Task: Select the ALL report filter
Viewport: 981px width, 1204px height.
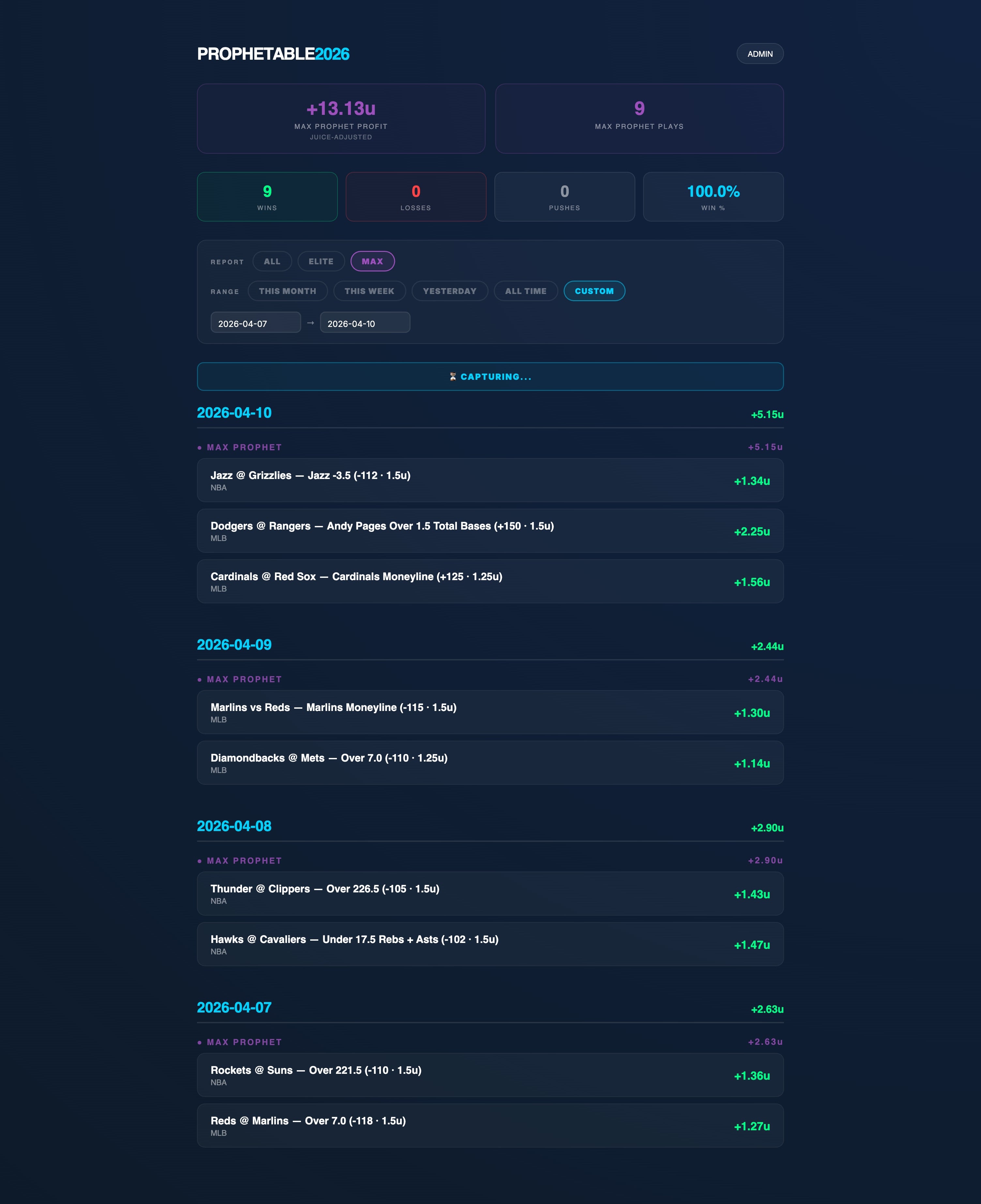Action: click(x=272, y=261)
